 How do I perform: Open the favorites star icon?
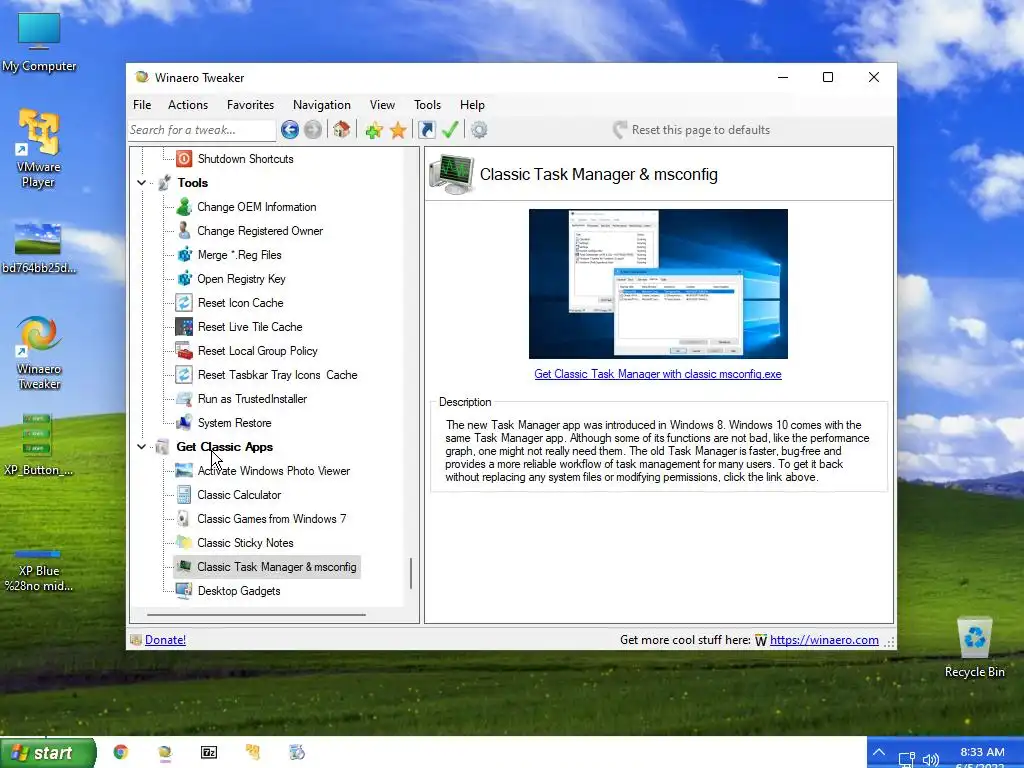398,130
